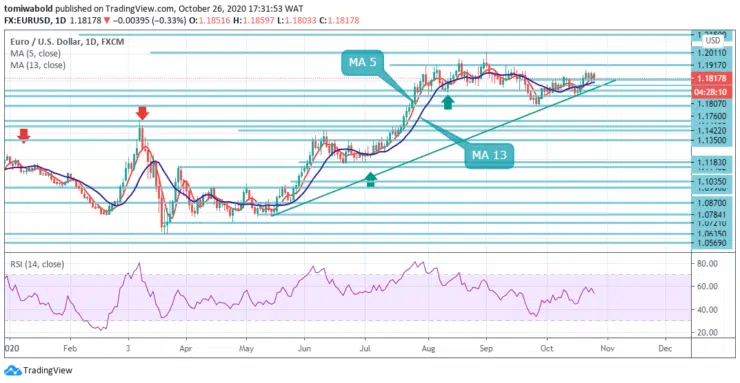This screenshot has width=740, height=383.
Task: Click the 1.06350 price level label
Action: tap(713, 233)
